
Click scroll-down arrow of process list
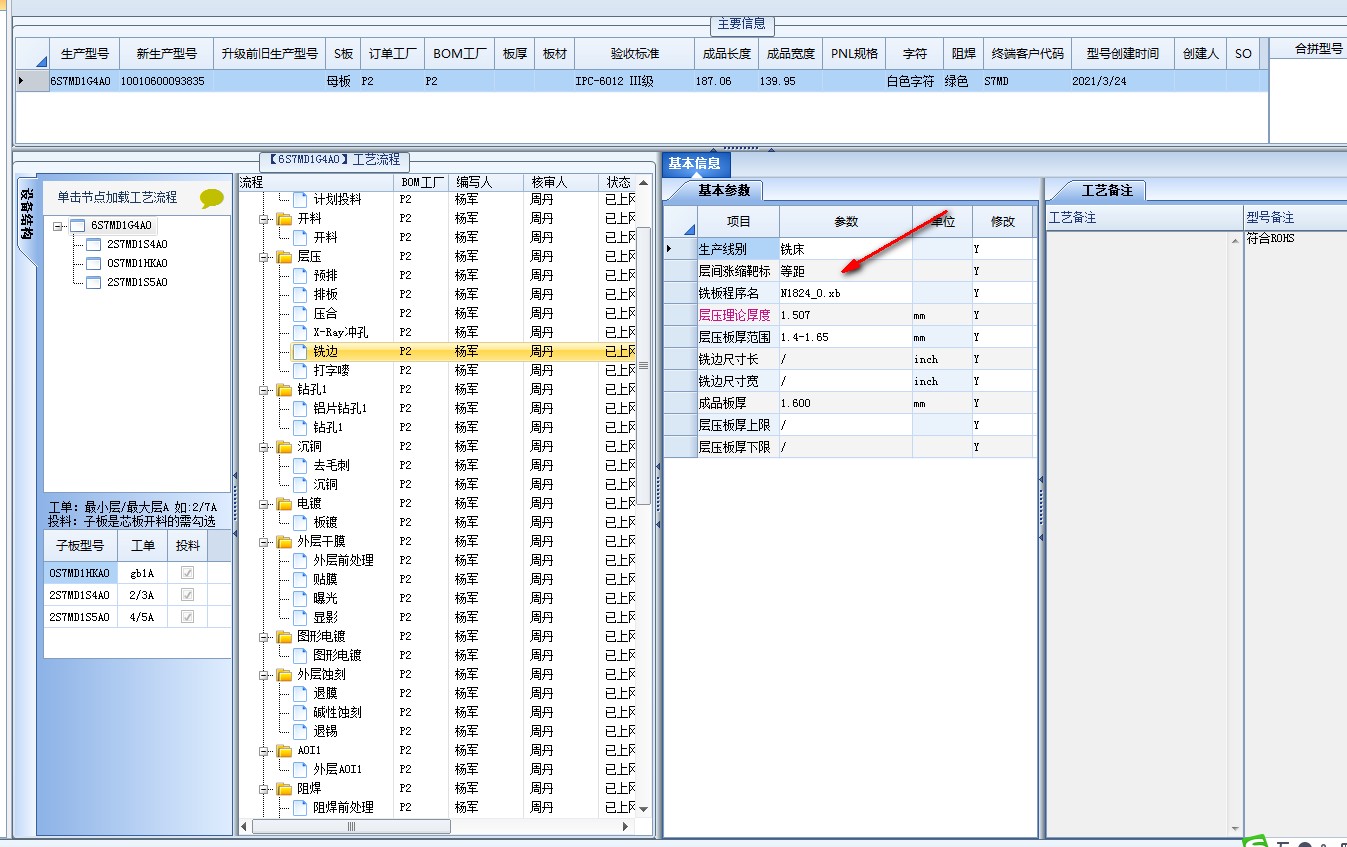click(644, 808)
